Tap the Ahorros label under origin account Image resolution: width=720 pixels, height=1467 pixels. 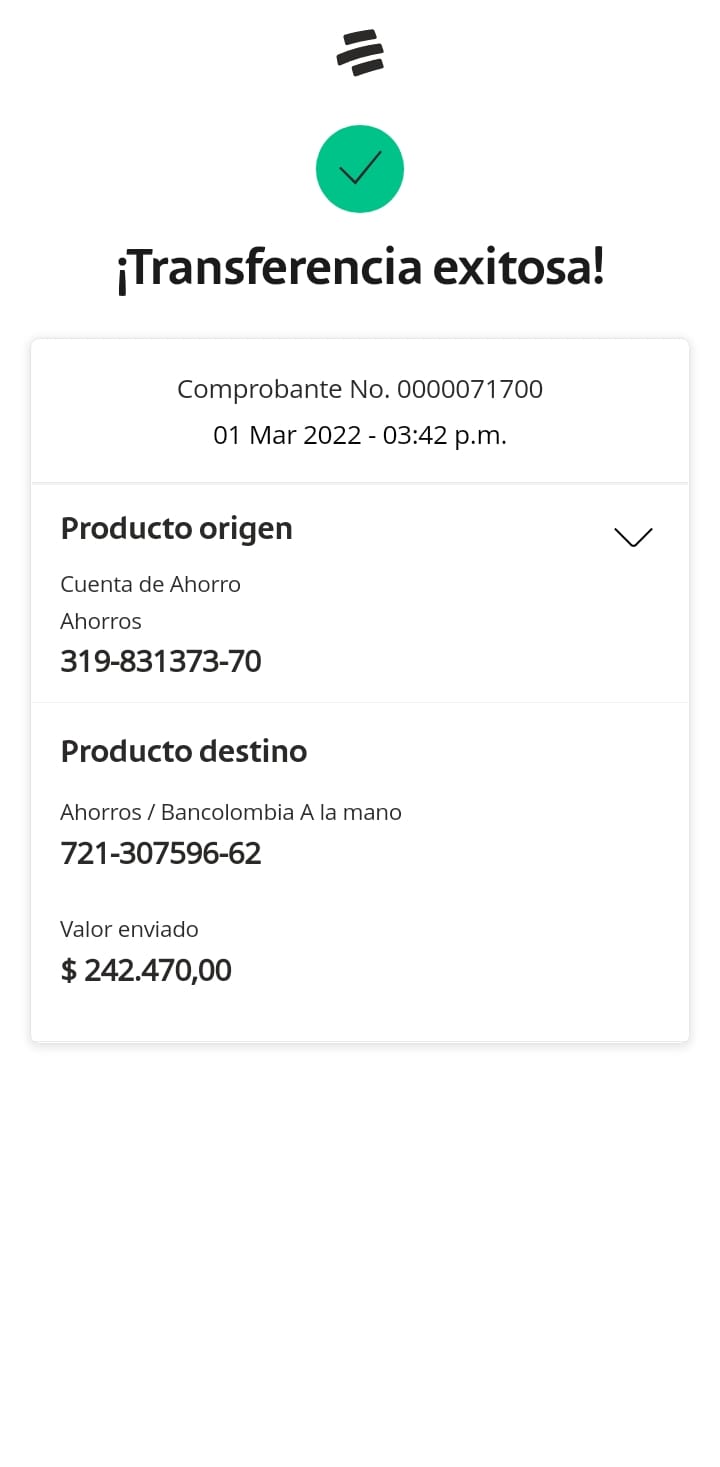tap(101, 621)
